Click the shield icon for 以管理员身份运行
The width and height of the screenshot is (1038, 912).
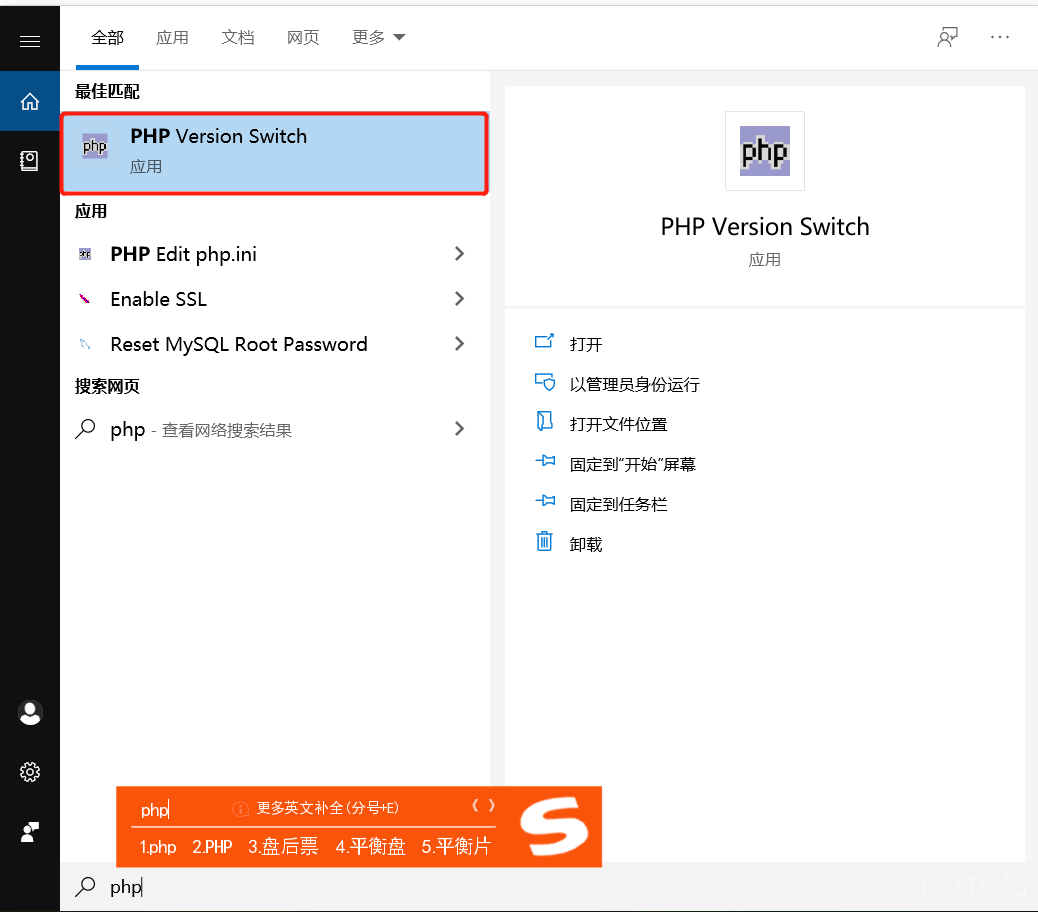point(545,382)
